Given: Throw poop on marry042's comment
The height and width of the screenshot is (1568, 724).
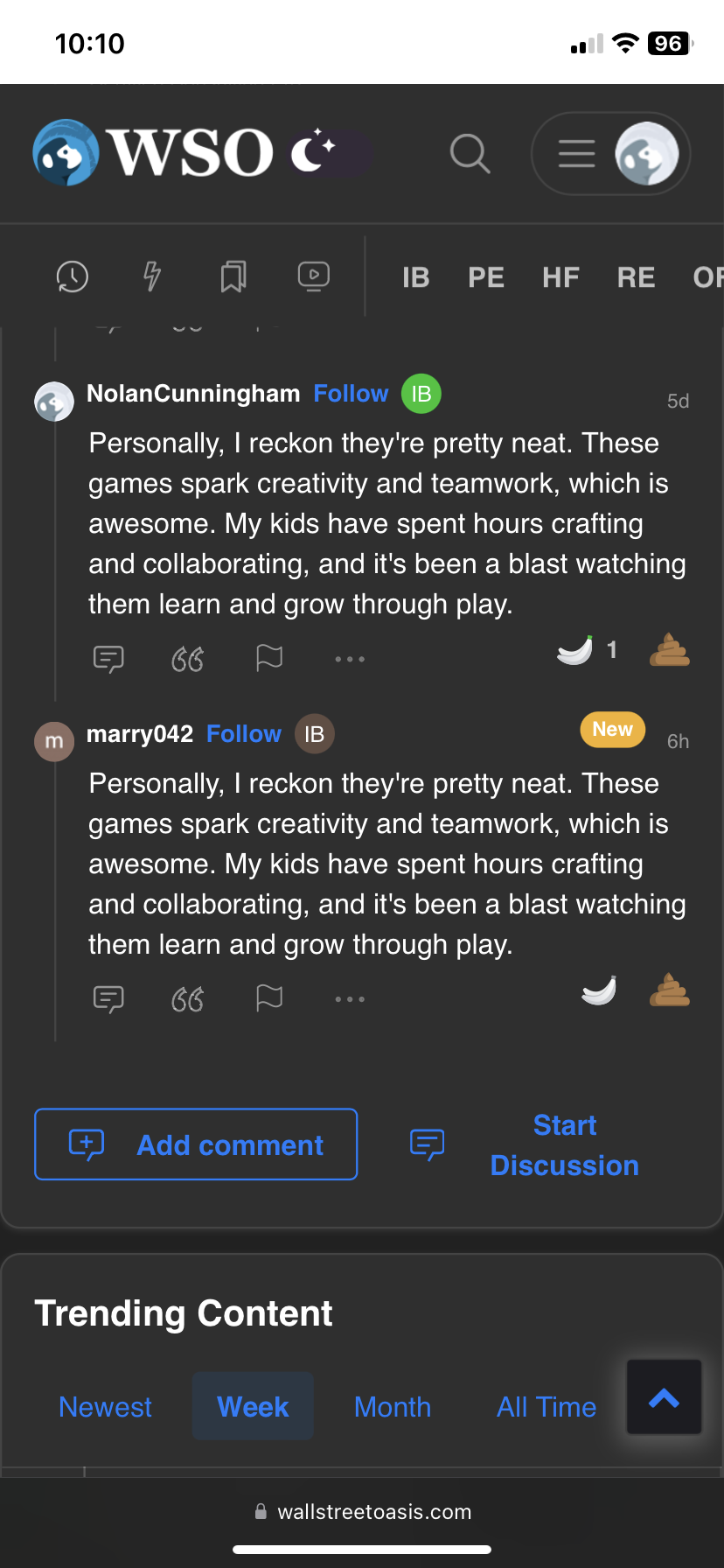Looking at the screenshot, I should (670, 990).
